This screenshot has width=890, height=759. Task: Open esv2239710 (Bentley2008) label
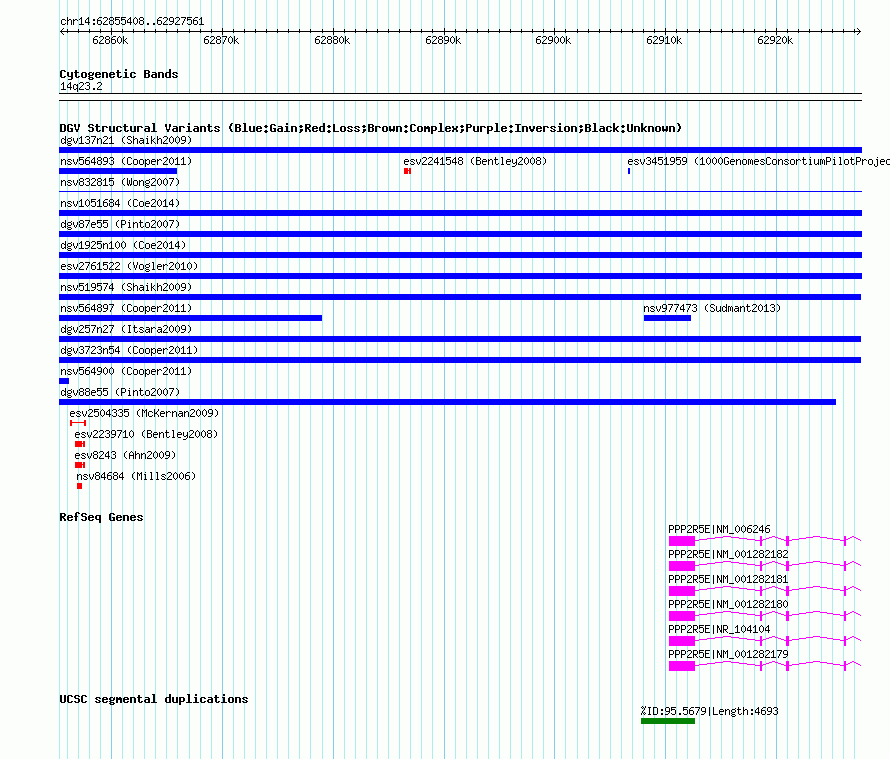click(x=146, y=434)
